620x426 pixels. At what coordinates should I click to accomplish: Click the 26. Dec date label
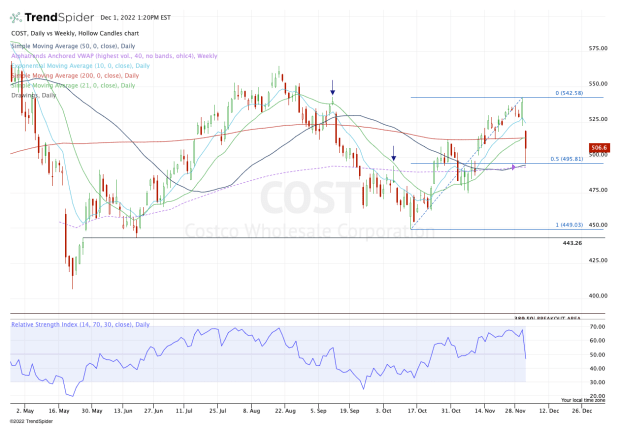point(582,411)
